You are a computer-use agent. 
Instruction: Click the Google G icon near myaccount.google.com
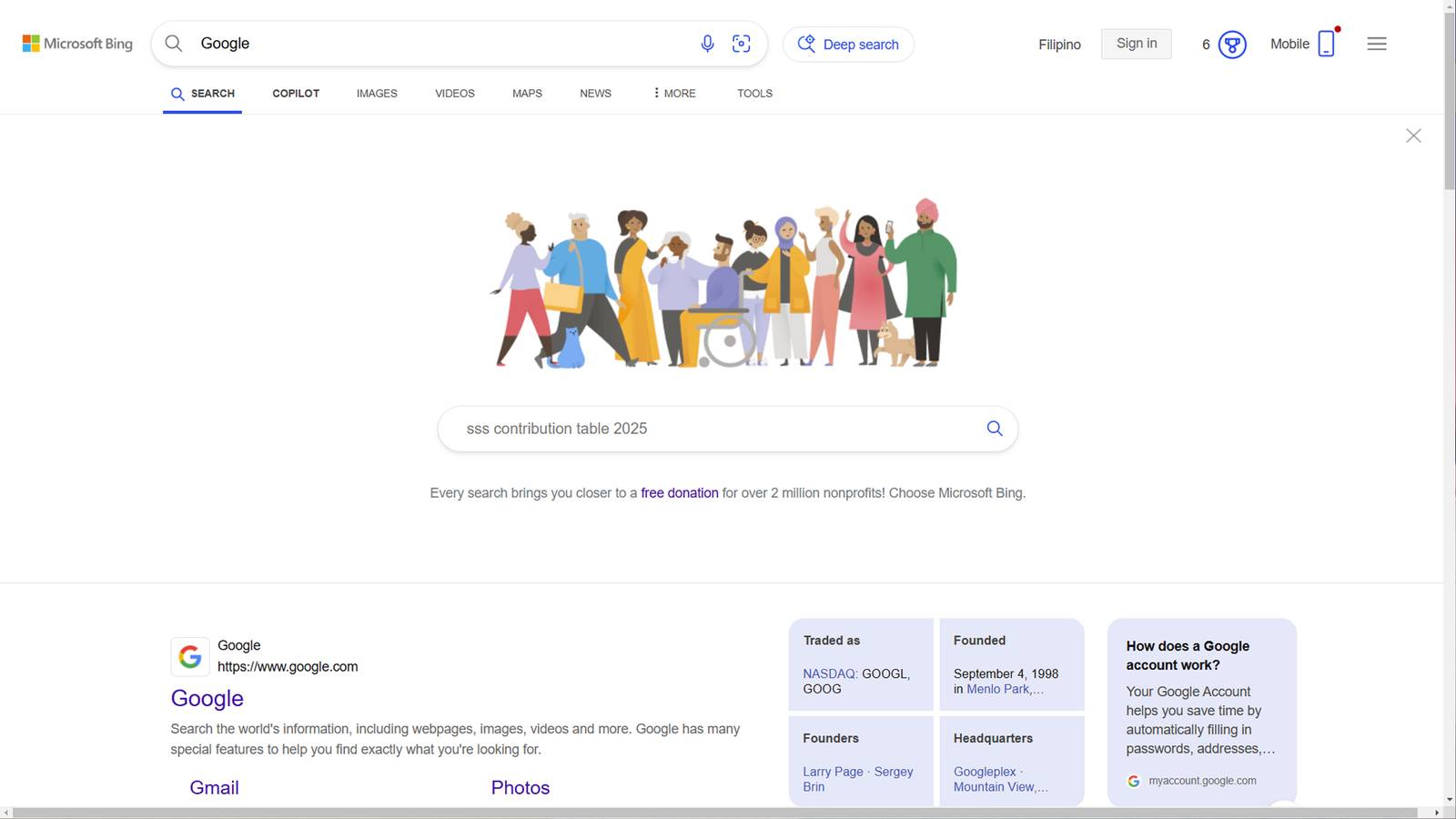tap(1134, 781)
